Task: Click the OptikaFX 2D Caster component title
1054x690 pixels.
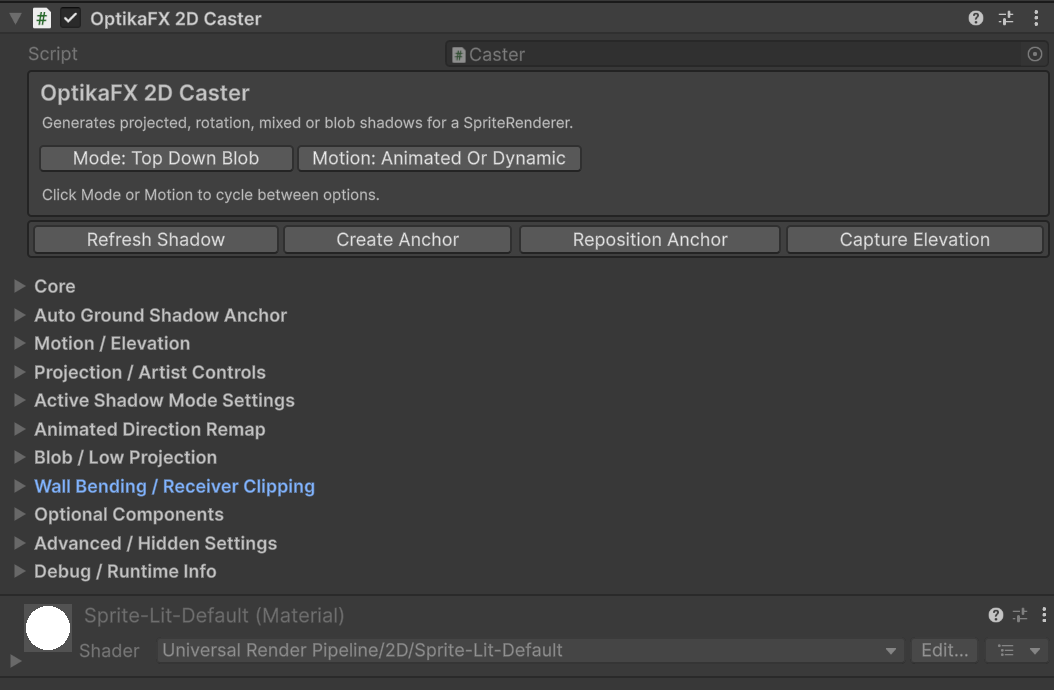Action: pyautogui.click(x=175, y=19)
